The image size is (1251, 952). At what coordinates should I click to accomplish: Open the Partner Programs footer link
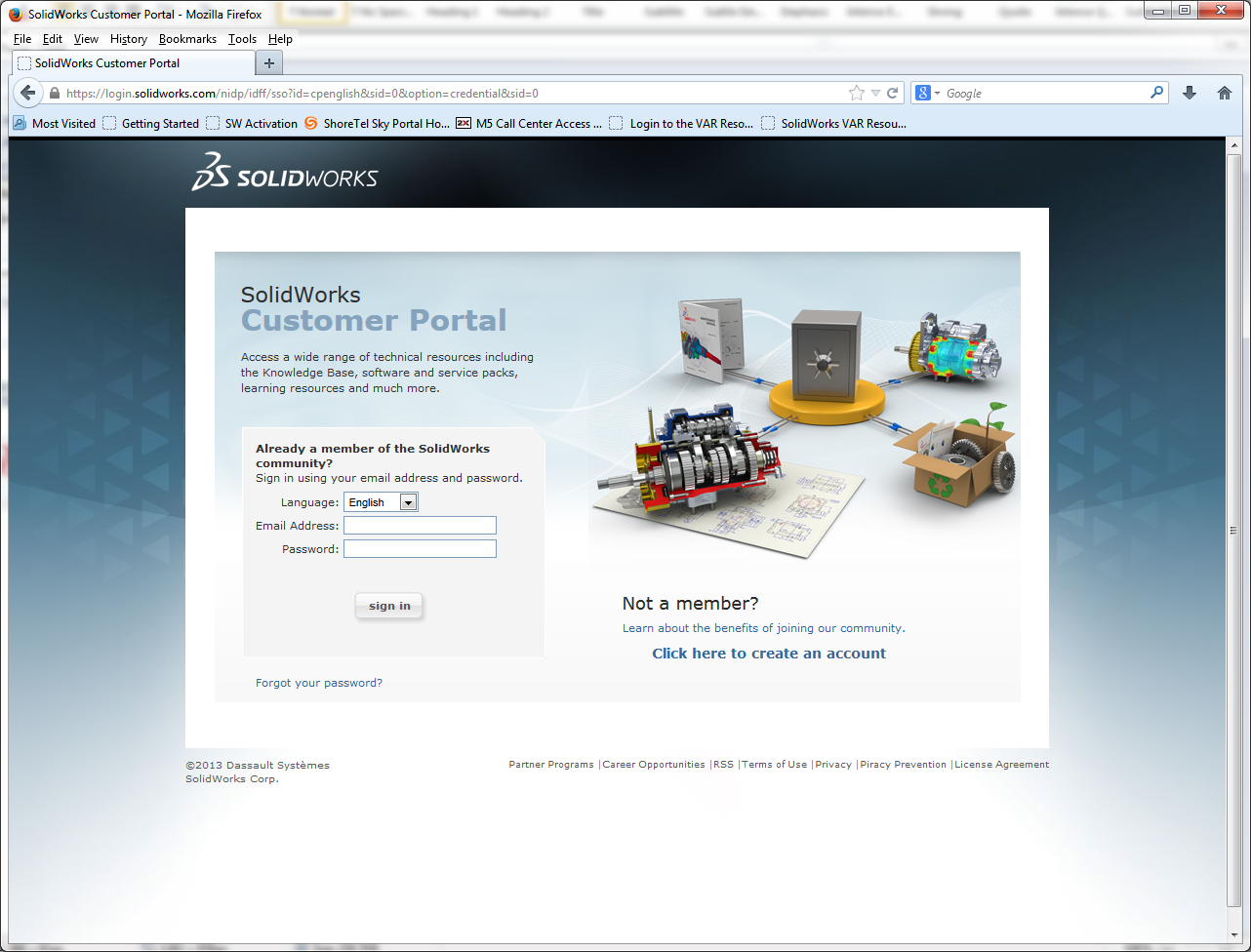551,765
